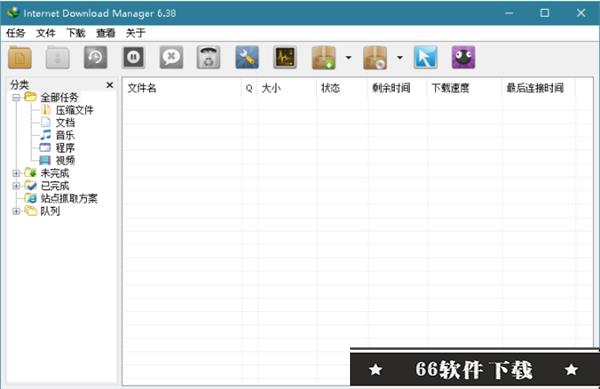600x389 pixels.
Task: Click the pause toolbar icon
Action: (133, 57)
